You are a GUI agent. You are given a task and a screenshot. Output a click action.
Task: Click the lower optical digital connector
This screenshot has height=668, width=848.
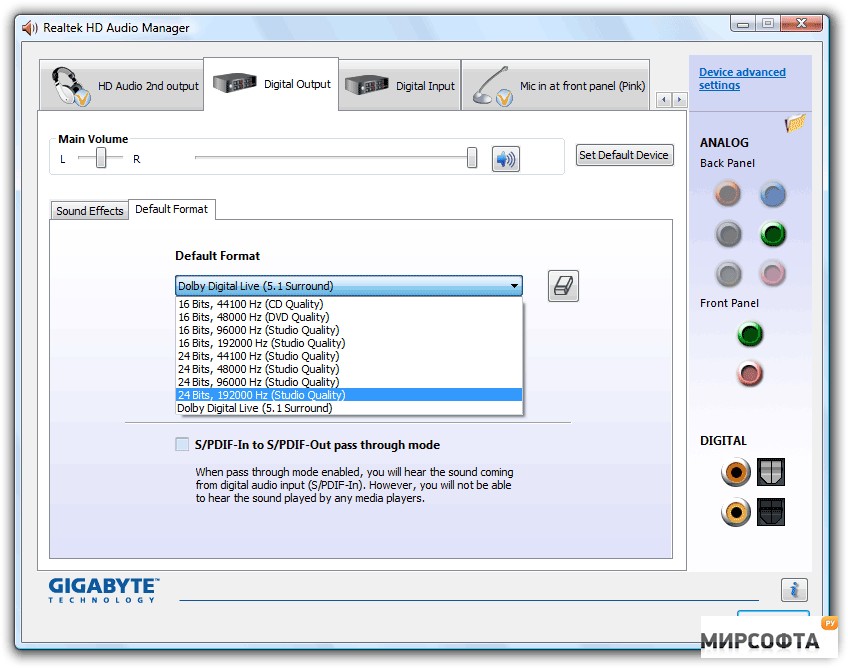coord(771,512)
